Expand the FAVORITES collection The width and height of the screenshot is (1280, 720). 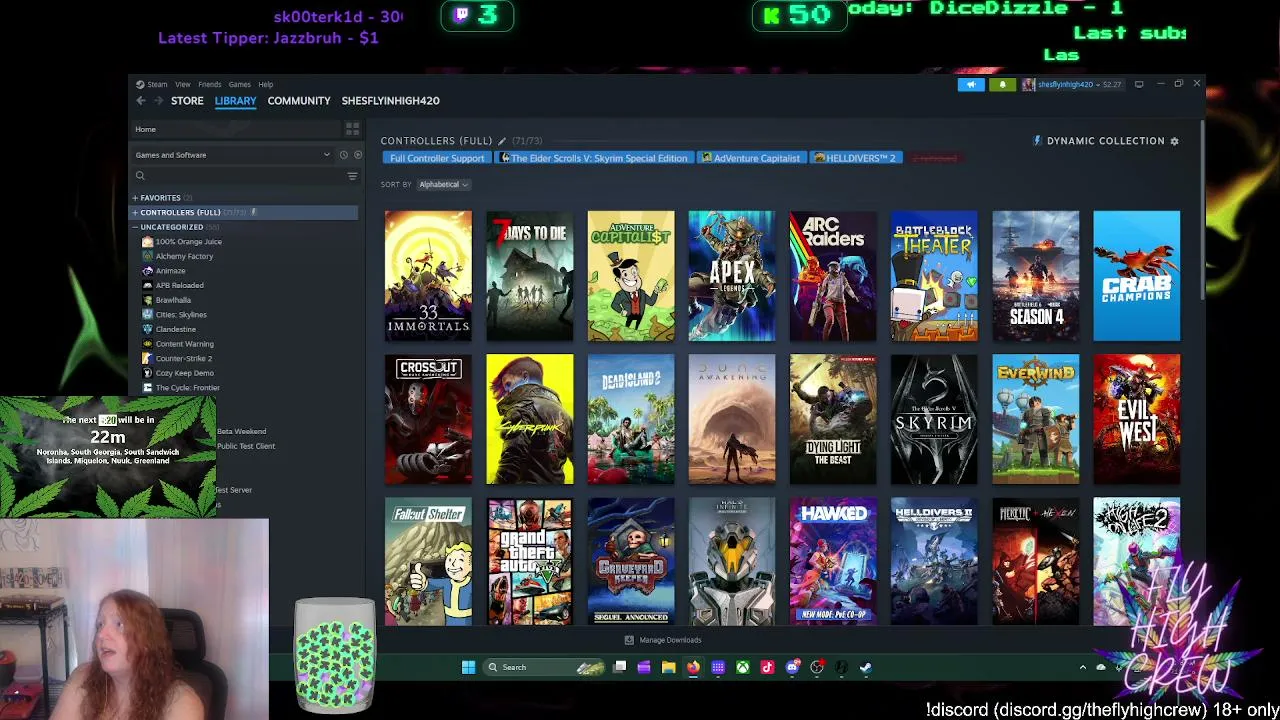pyautogui.click(x=135, y=198)
